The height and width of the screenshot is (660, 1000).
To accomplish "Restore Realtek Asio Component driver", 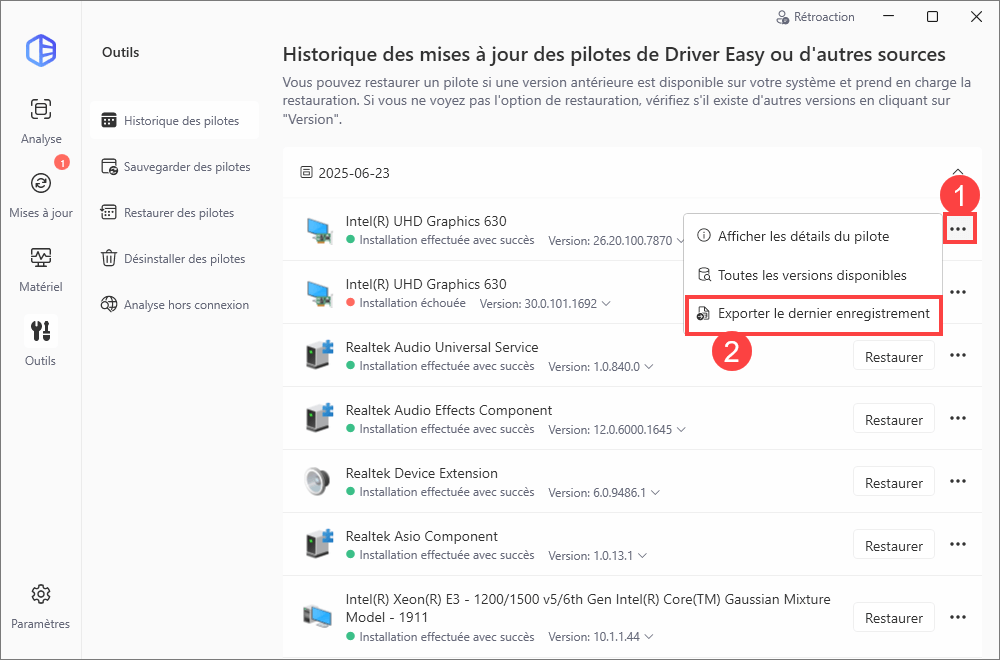I will [893, 546].
